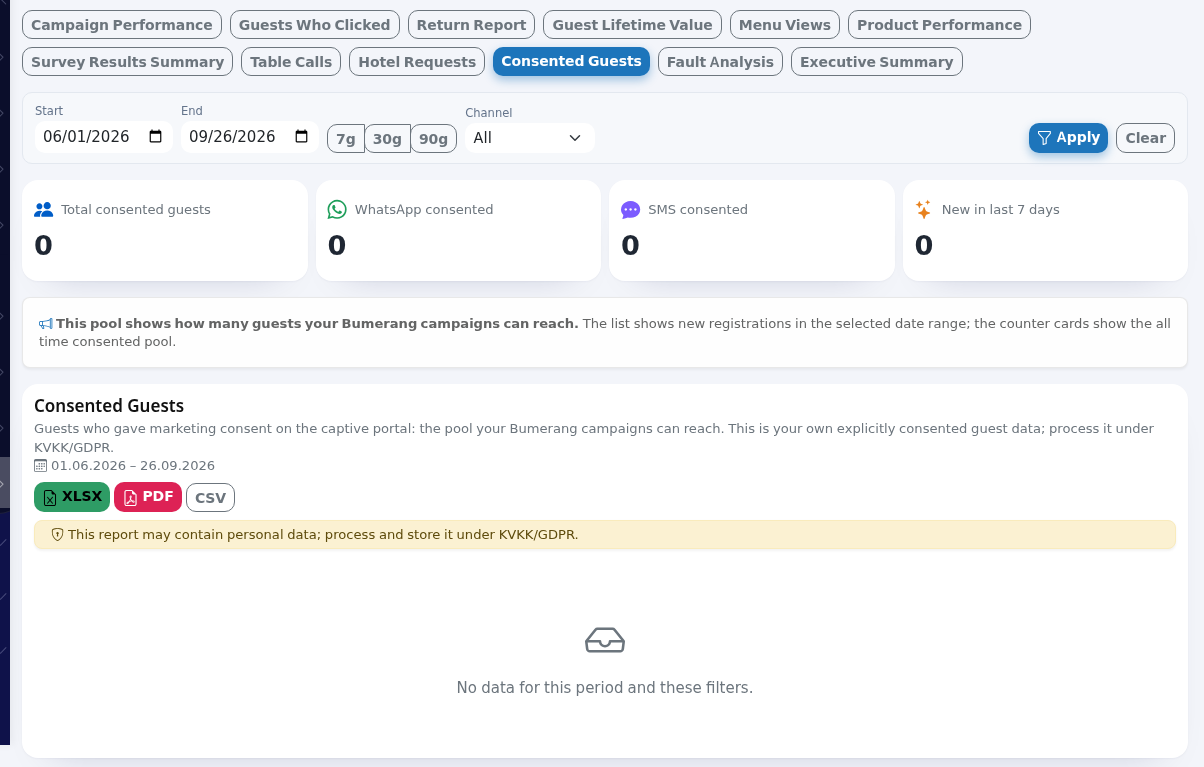Download the report as PDF
1204x767 pixels.
point(148,497)
